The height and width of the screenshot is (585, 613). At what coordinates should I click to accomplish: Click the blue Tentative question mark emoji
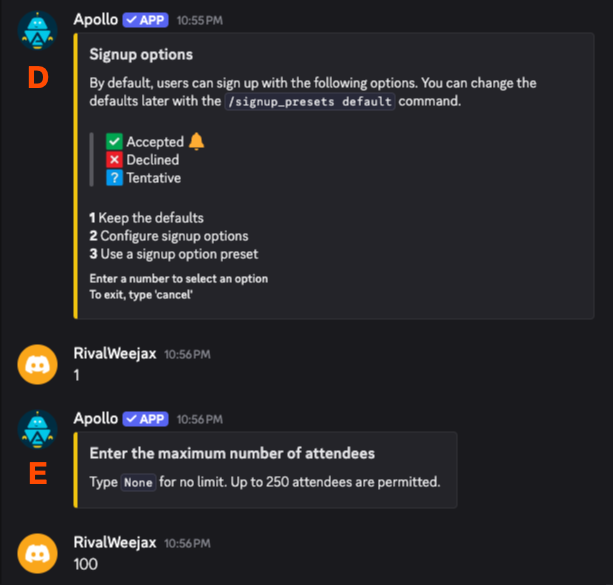114,178
